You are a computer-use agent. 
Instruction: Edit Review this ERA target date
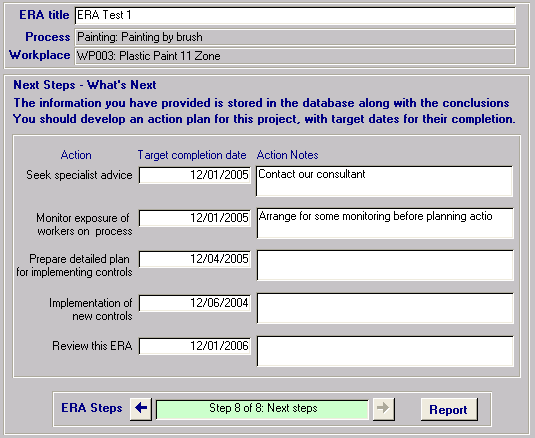coord(195,346)
